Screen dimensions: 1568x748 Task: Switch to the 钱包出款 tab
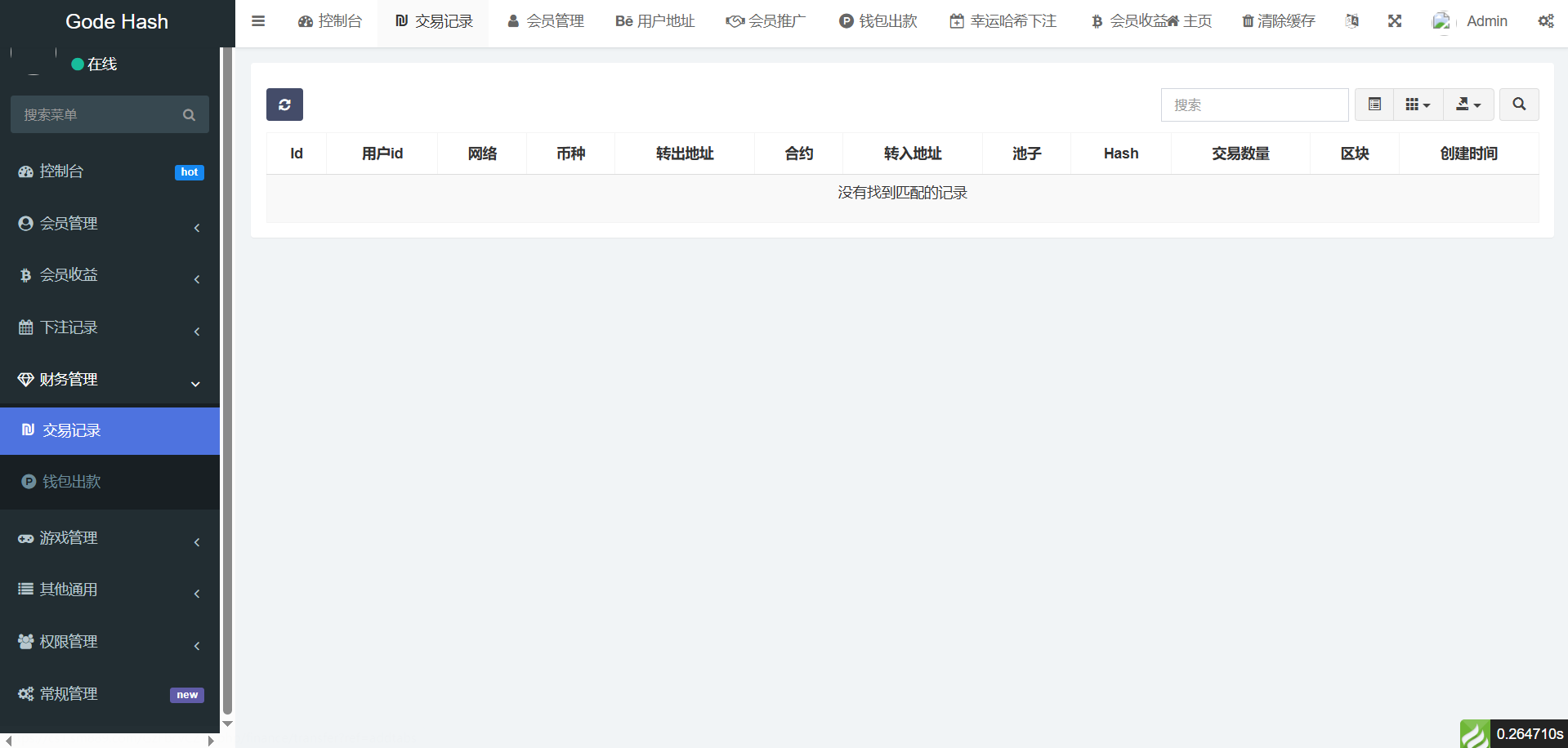click(878, 21)
